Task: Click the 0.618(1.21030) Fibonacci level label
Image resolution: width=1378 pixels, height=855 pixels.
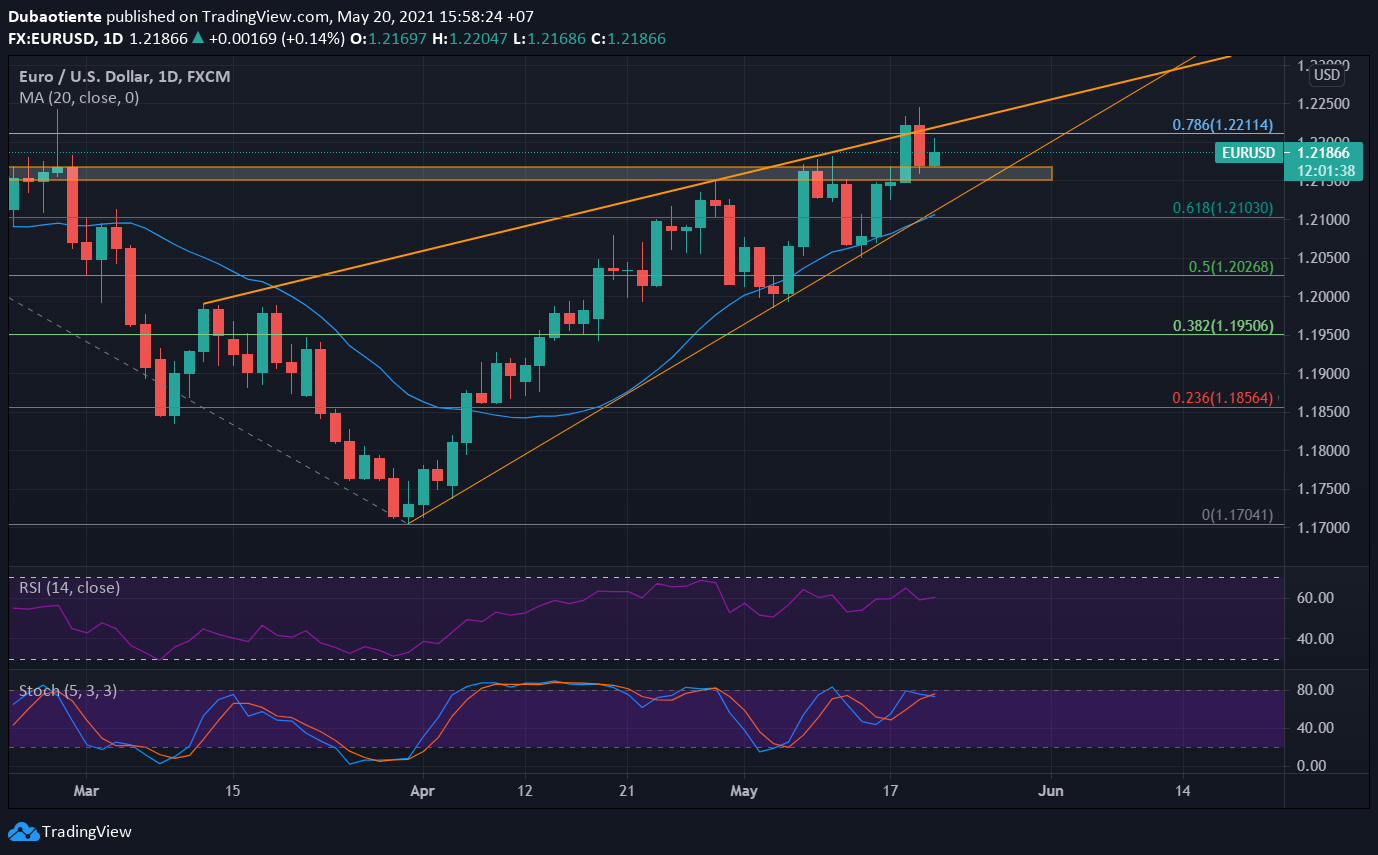Action: (x=1222, y=208)
